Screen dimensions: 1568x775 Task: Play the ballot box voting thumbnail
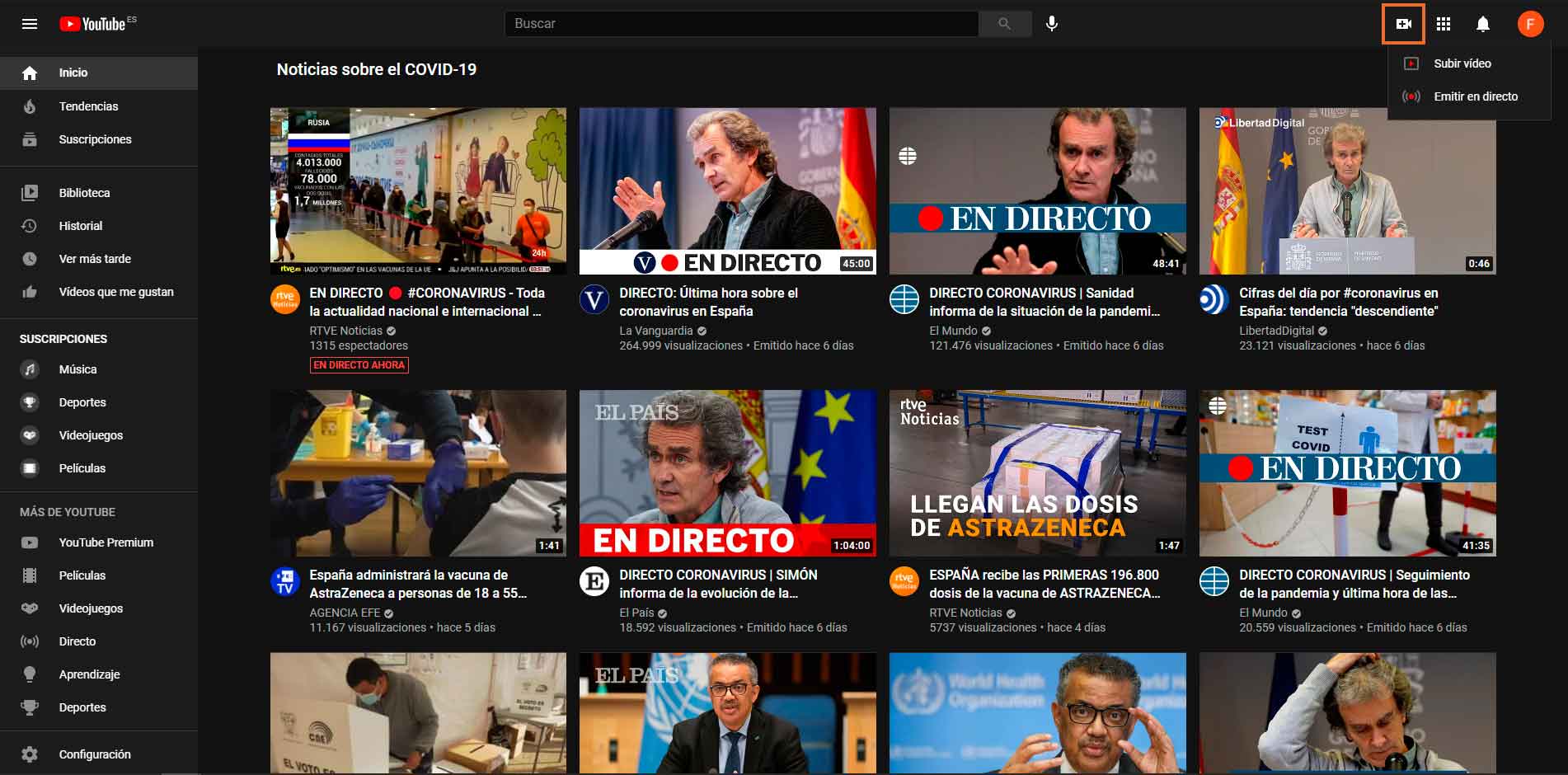coord(418,713)
